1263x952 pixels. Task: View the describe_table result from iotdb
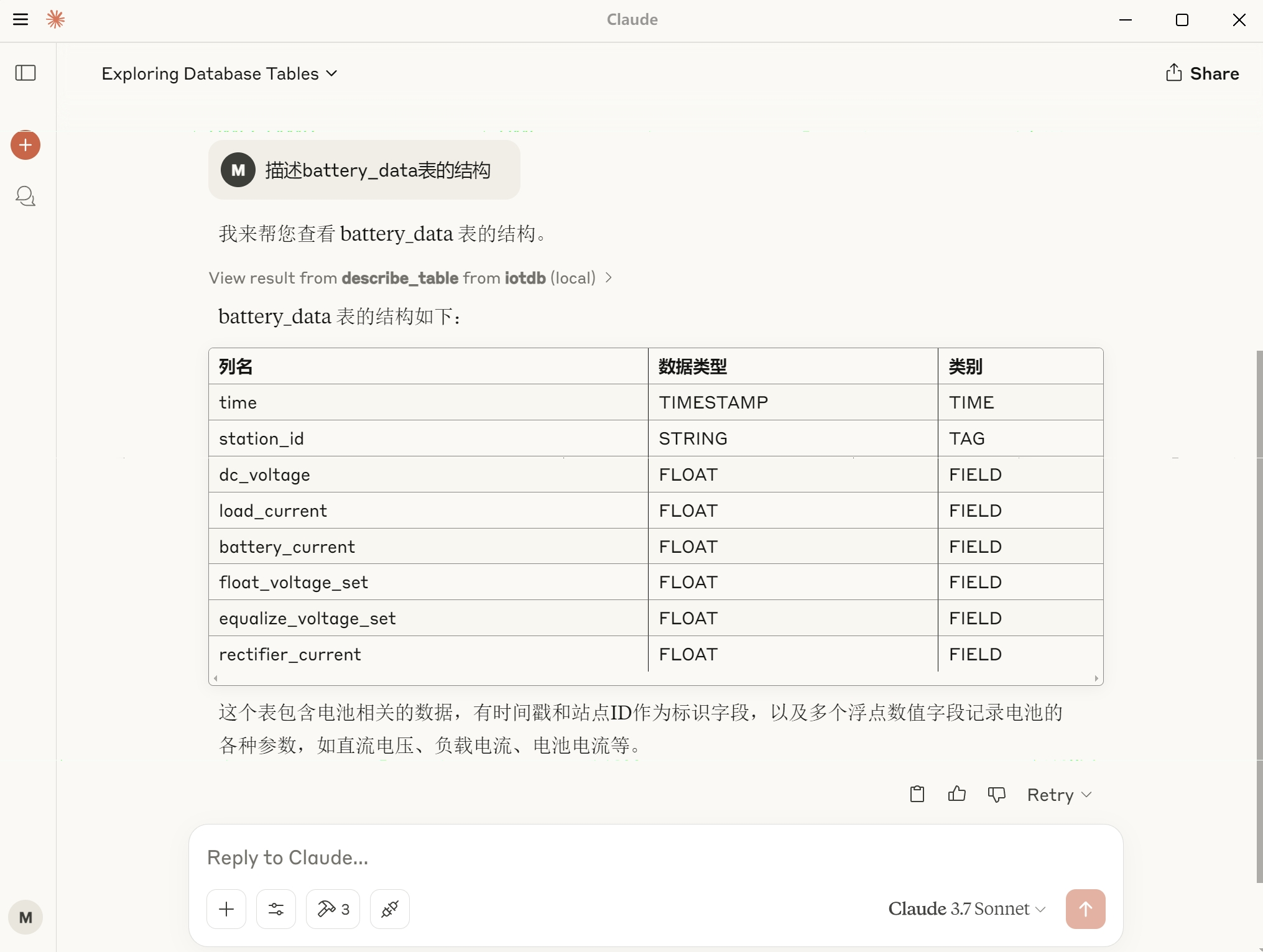(410, 278)
